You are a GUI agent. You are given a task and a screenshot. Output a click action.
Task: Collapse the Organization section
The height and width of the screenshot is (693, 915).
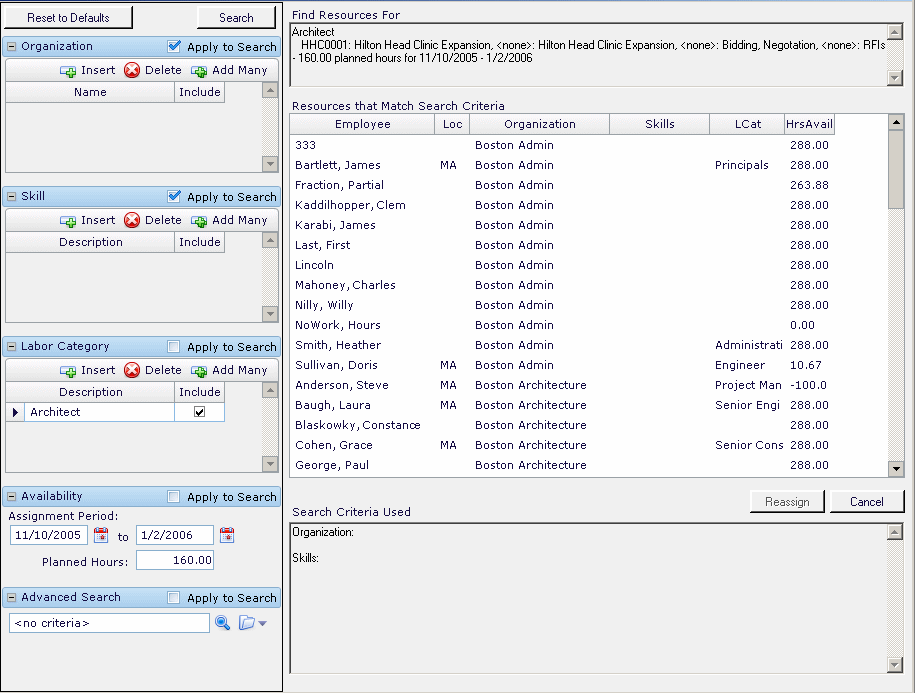(11, 47)
